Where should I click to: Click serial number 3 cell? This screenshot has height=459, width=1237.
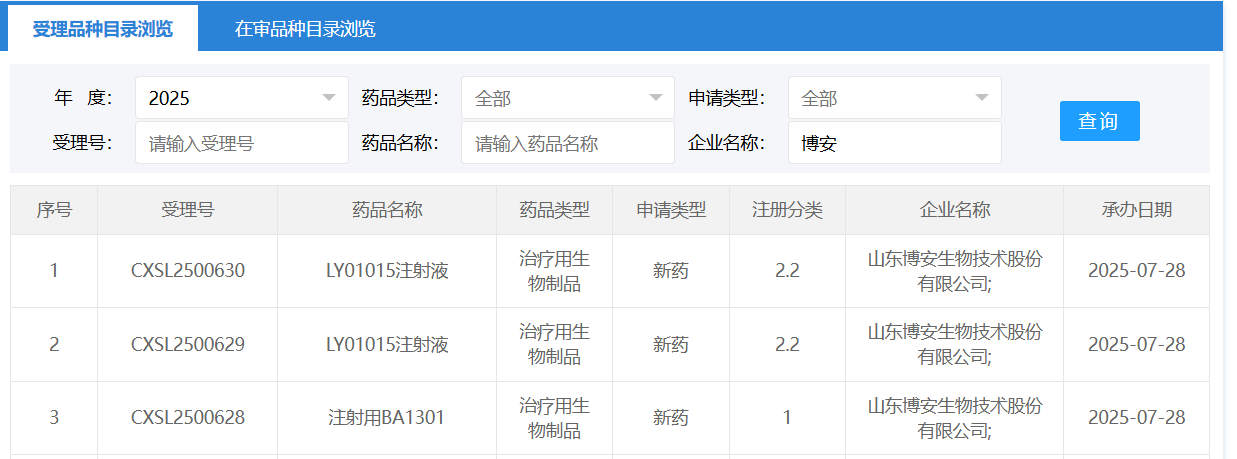(x=54, y=418)
